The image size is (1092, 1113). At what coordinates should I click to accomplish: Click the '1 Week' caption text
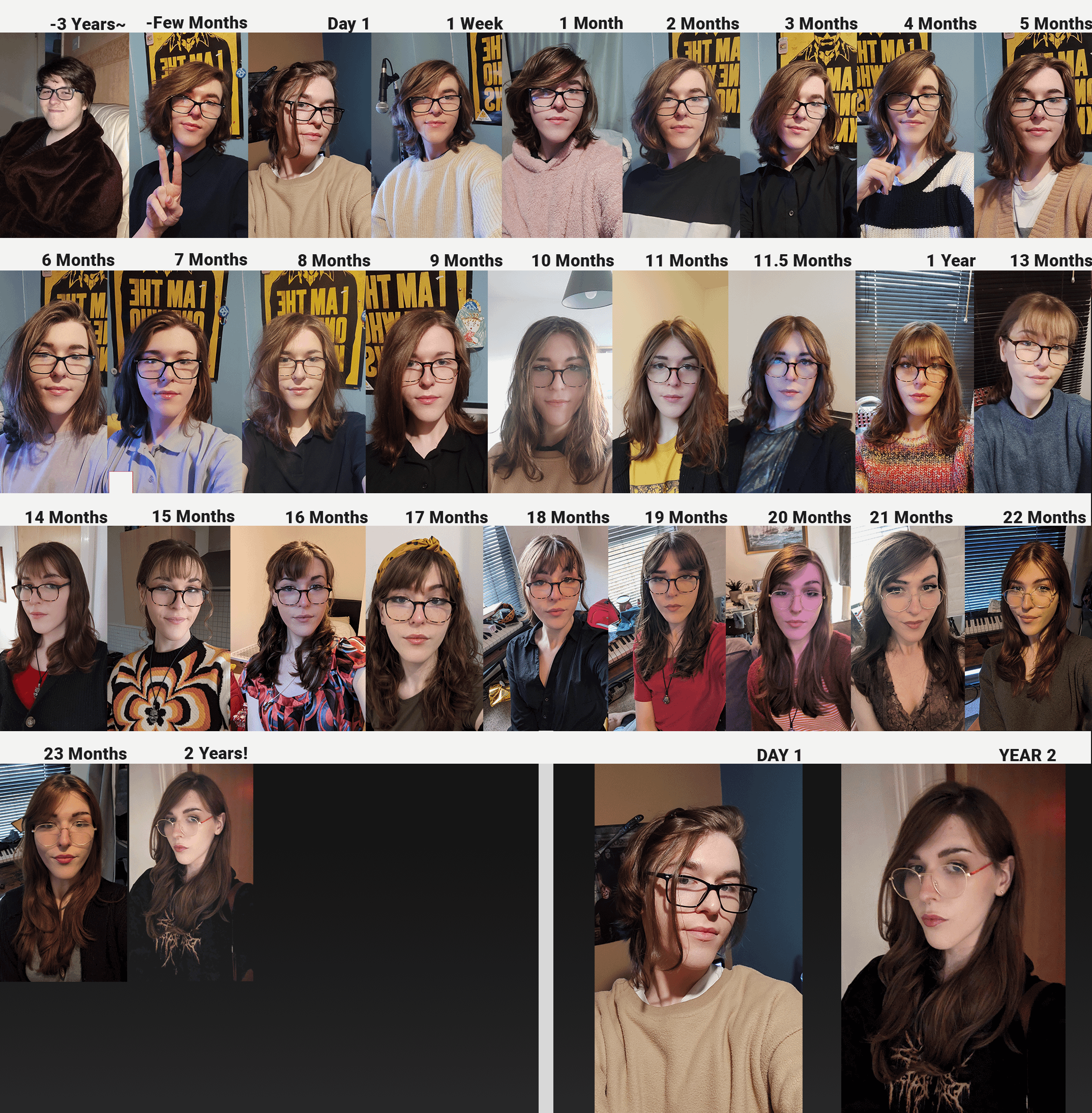point(475,23)
